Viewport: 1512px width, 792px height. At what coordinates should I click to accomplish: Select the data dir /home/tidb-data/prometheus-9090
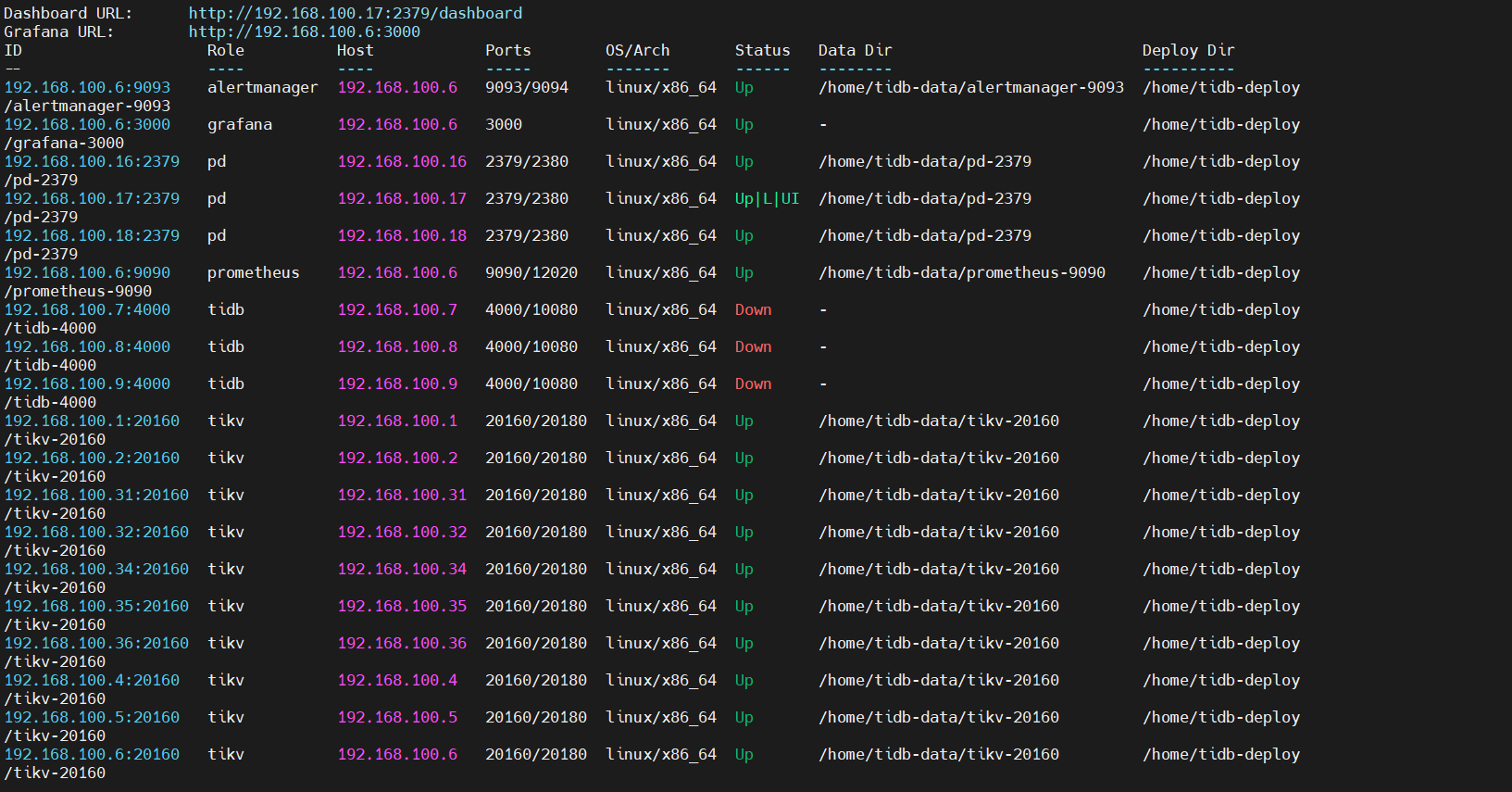pos(961,272)
